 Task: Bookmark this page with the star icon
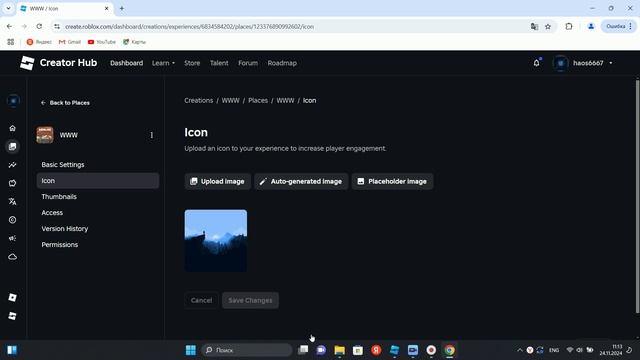(548, 27)
